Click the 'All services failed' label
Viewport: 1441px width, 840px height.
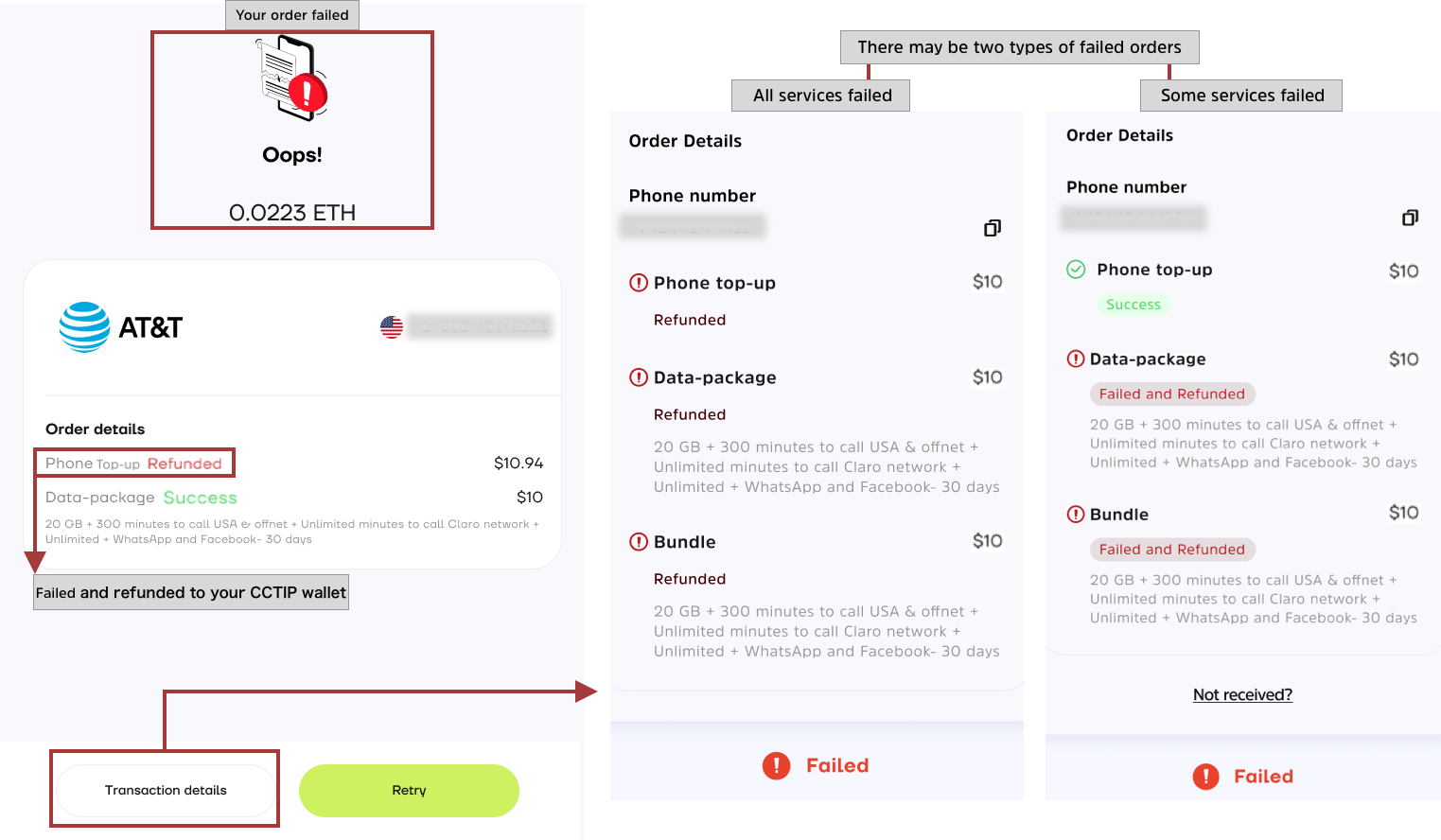821,96
